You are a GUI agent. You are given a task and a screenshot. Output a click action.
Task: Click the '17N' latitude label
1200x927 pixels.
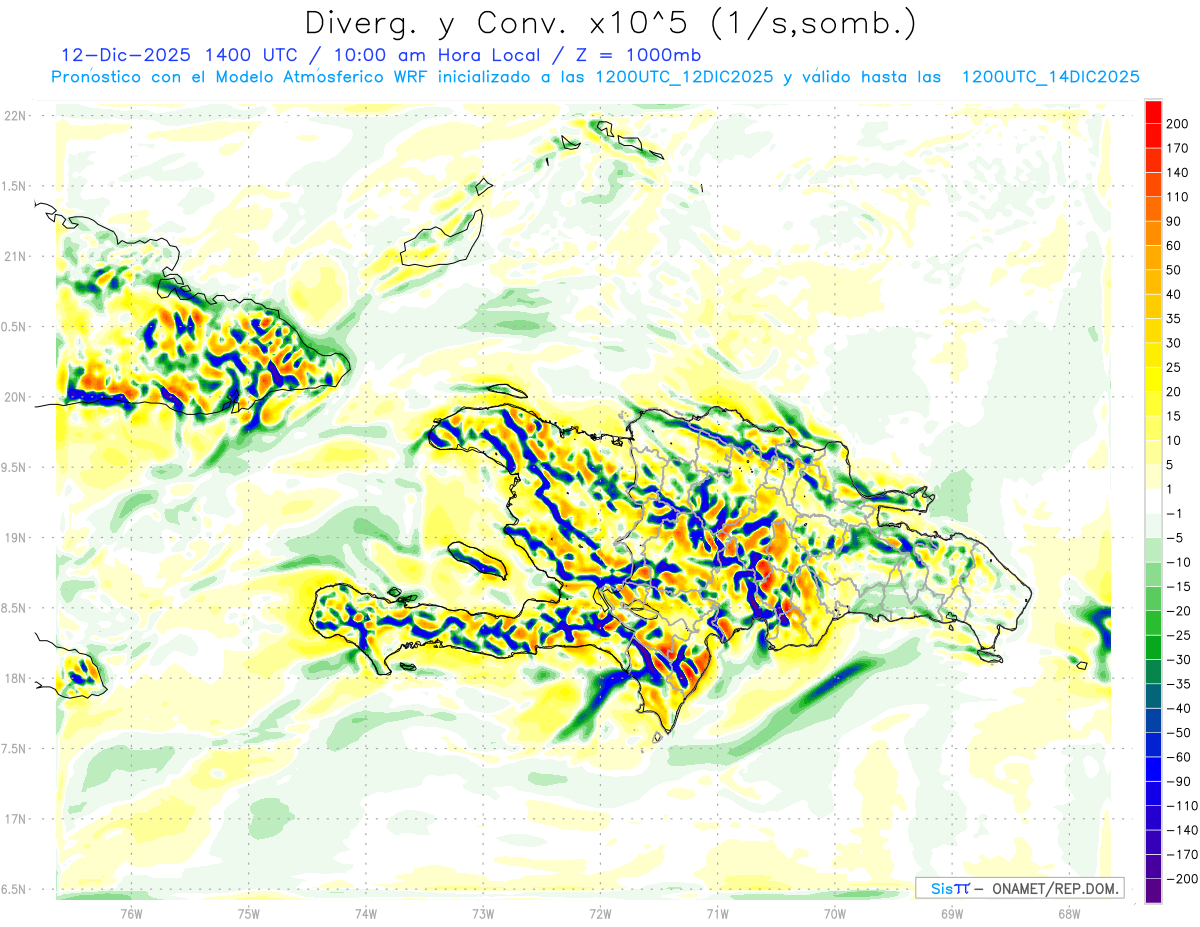[15, 819]
